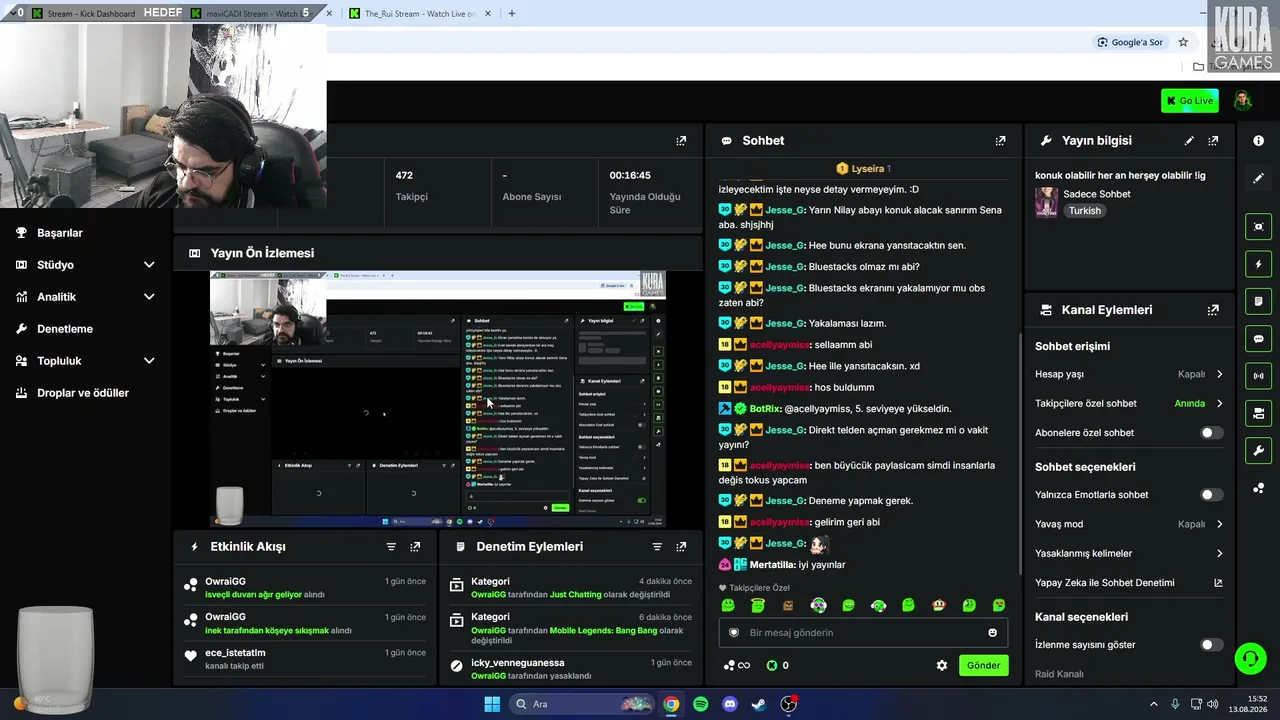Show hidden system tray icons
Screen dimensions: 1280x720
(x=1153, y=704)
